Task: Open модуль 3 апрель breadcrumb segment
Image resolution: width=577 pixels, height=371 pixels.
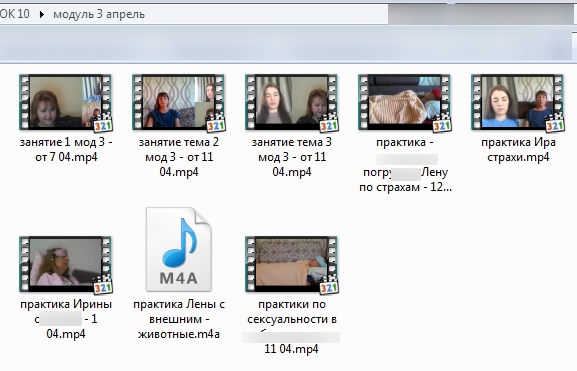Action: point(99,14)
